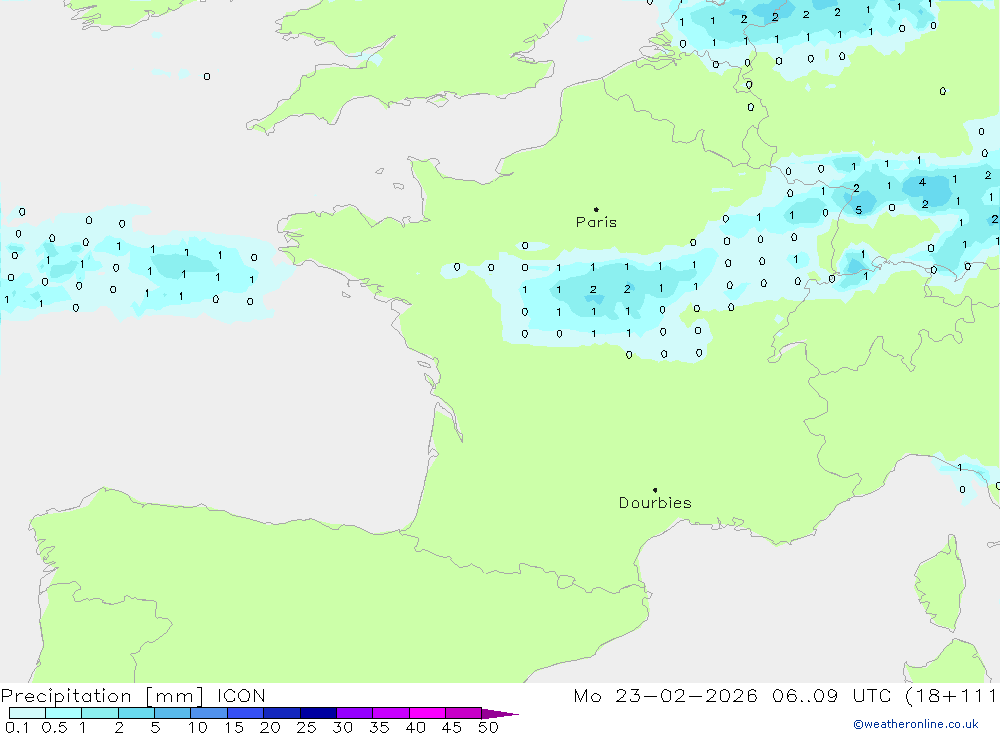
Task: Select the 45-50 mm magenta legend swatch
Action: click(463, 713)
